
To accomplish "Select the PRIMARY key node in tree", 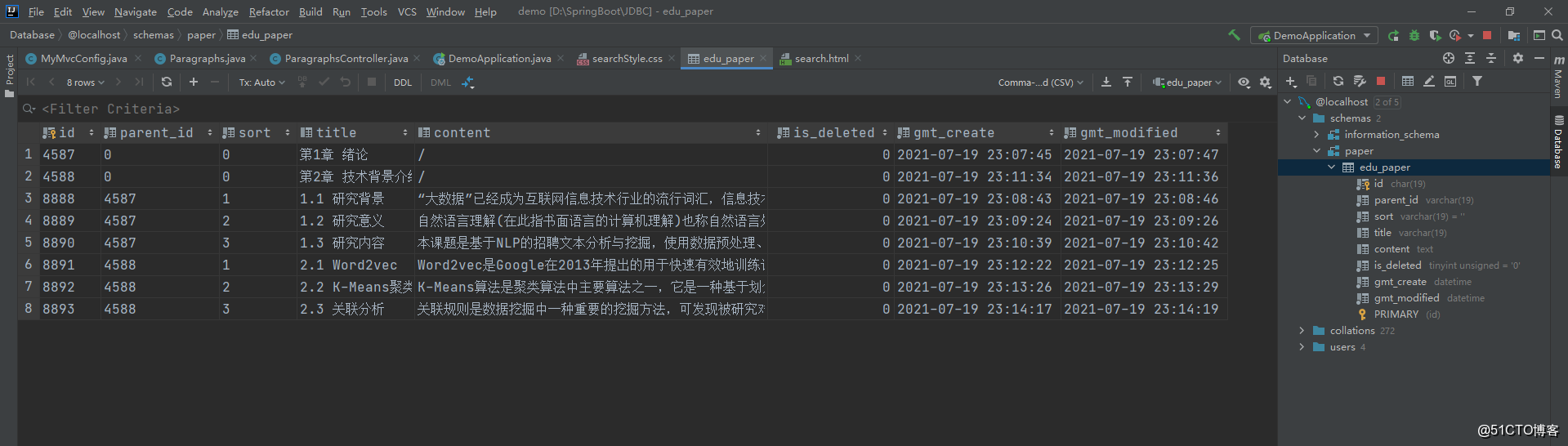I will click(1396, 314).
